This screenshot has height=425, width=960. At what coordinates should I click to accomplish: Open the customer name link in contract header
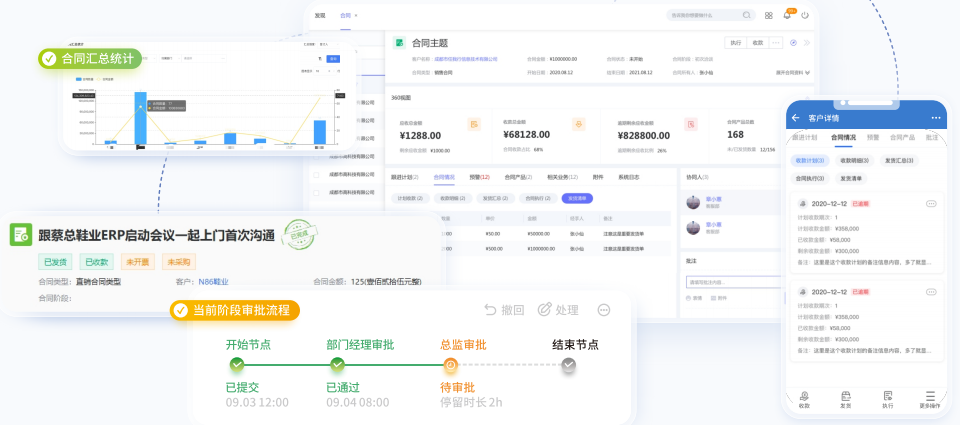(465, 59)
